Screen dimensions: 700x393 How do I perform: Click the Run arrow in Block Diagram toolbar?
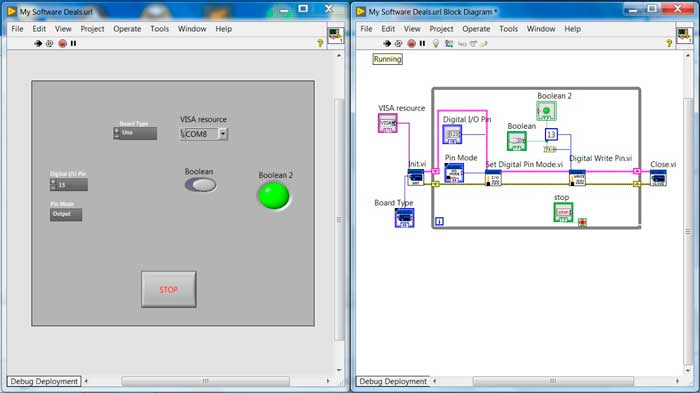click(x=387, y=43)
